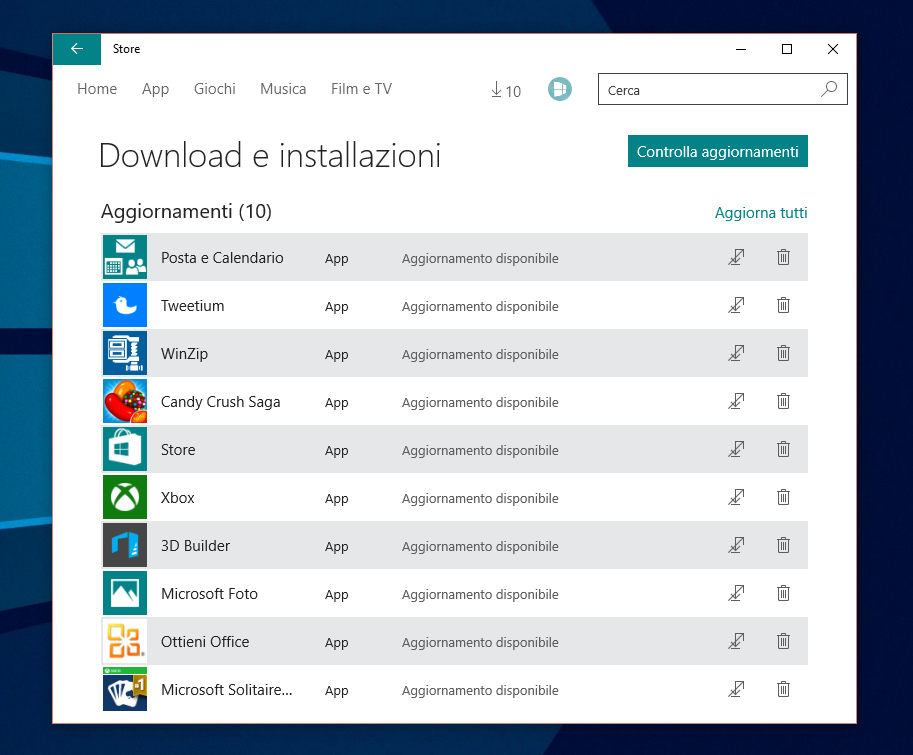Remove Xbox from update queue
Image resolution: width=913 pixels, height=755 pixels.
click(x=783, y=497)
